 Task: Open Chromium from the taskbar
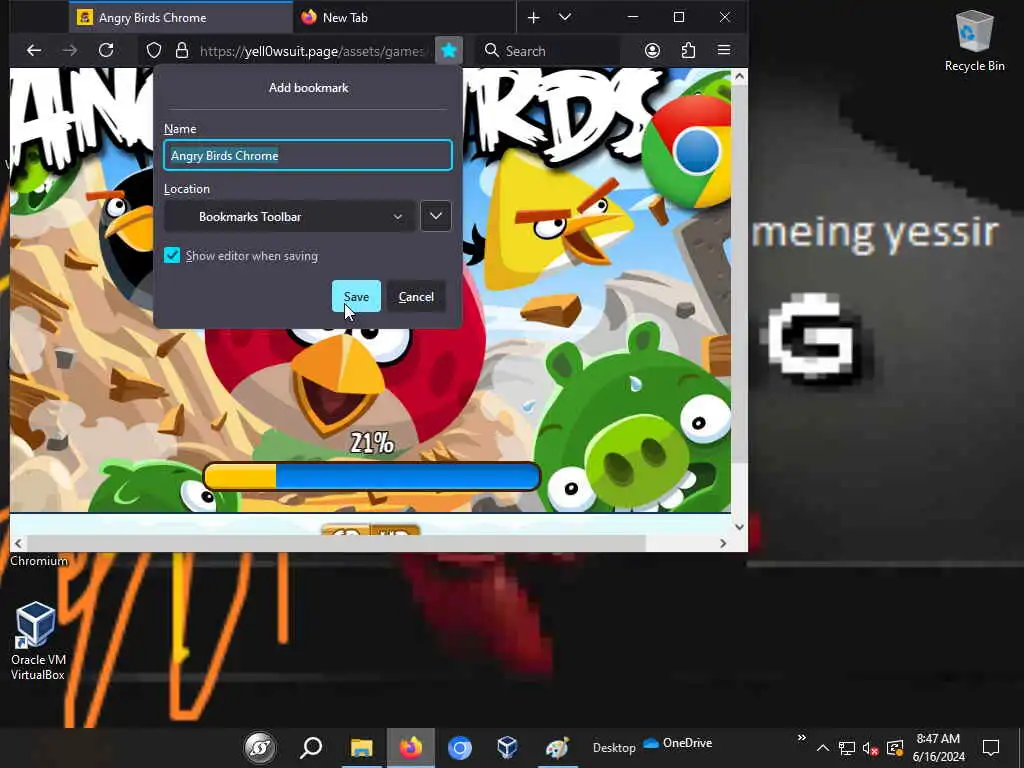tap(460, 748)
